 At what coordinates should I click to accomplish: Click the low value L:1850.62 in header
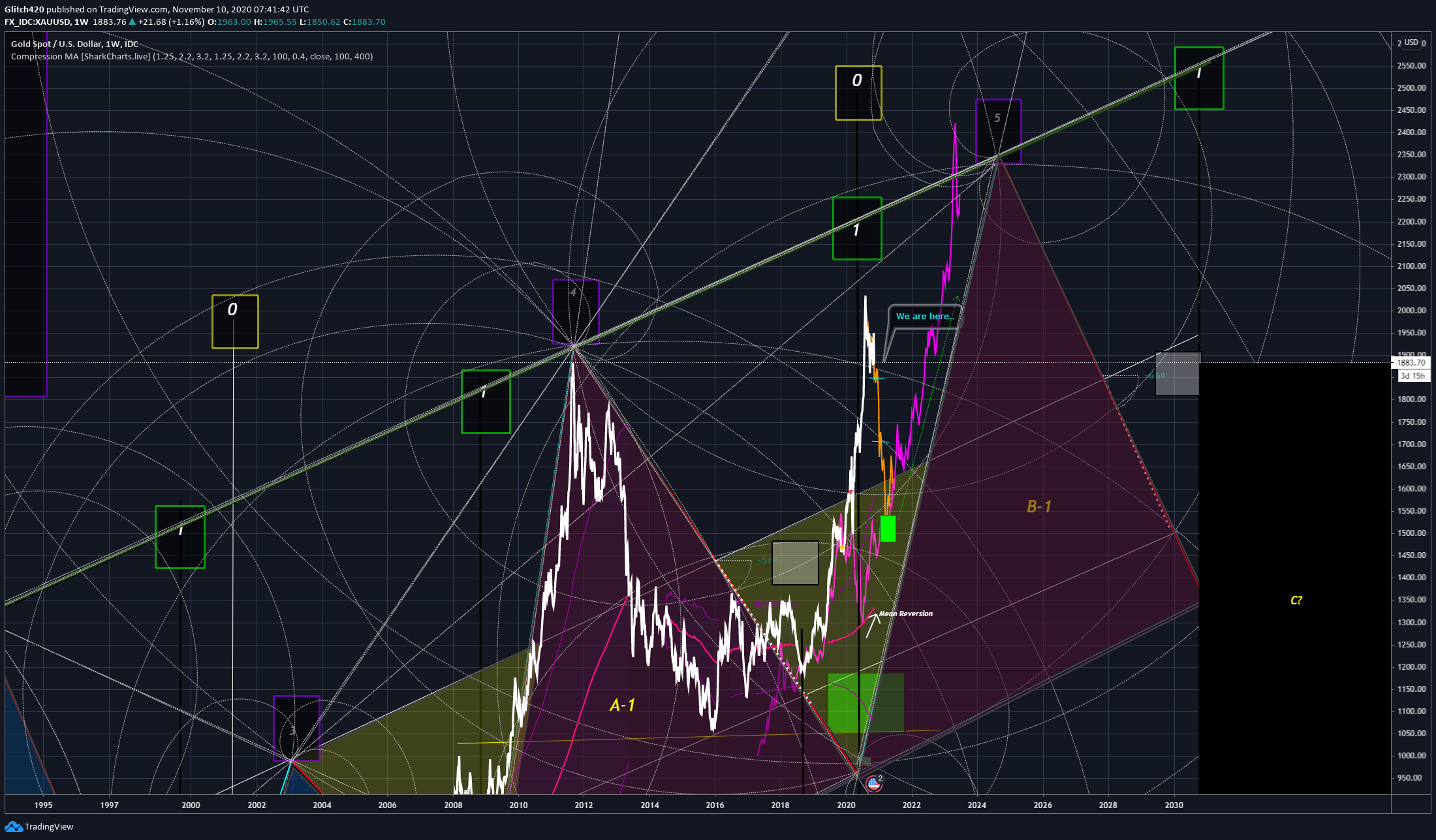coord(320,22)
